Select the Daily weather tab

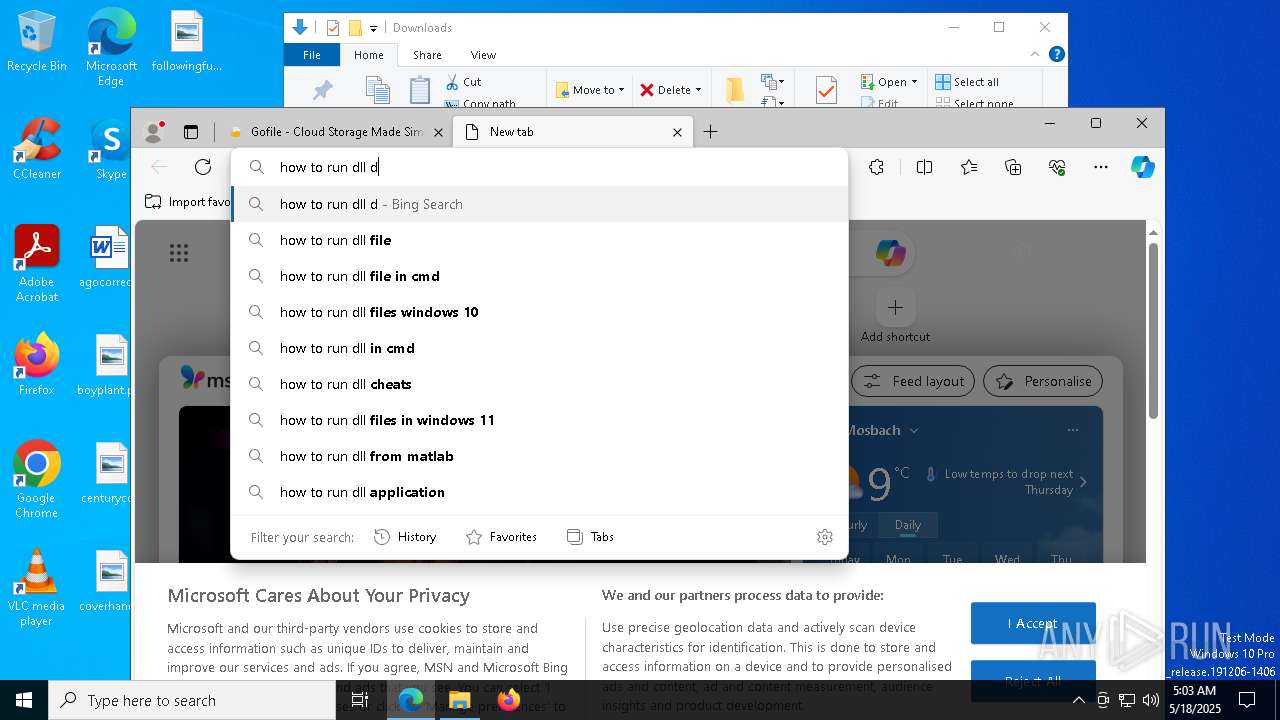point(908,525)
